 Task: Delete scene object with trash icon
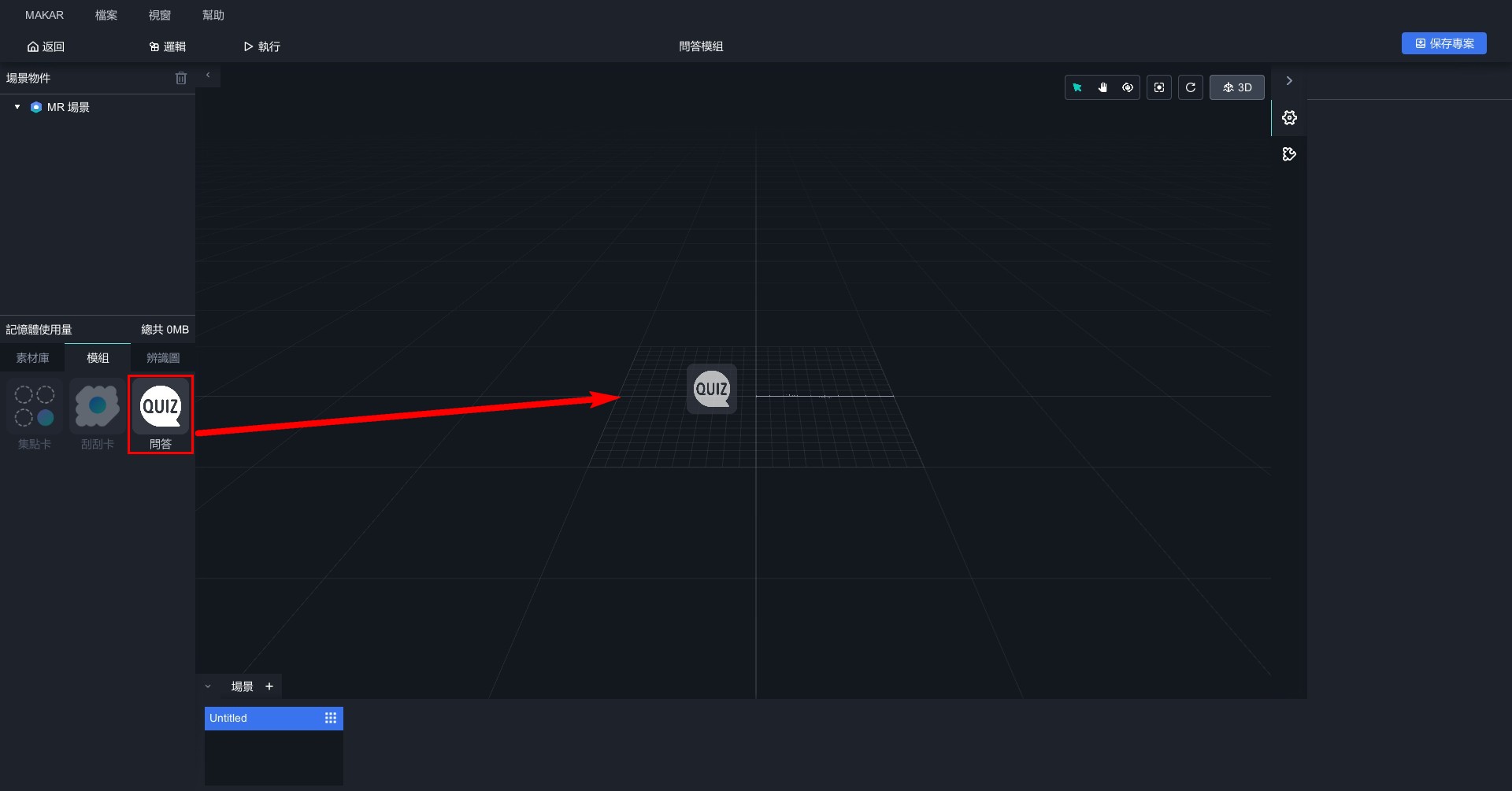click(181, 78)
